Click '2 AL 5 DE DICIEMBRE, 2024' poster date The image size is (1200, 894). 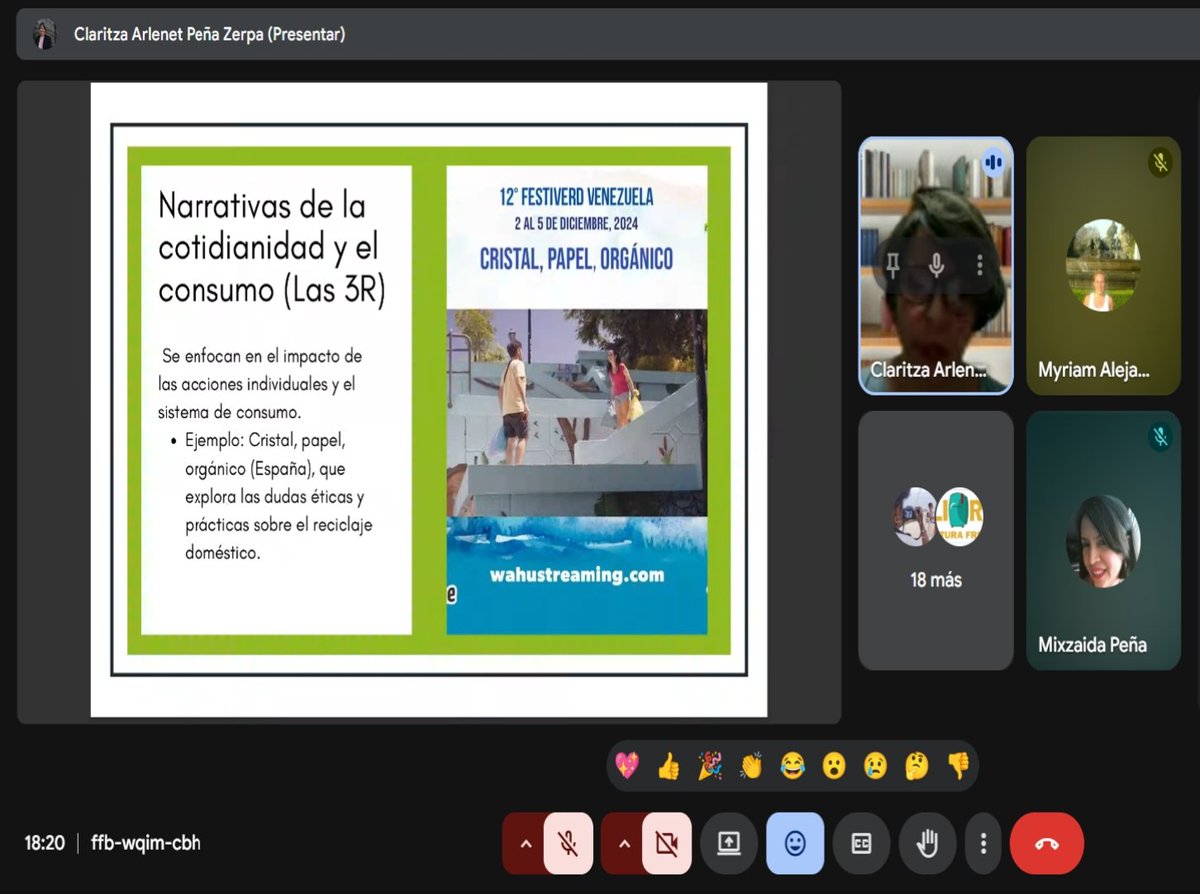[577, 223]
